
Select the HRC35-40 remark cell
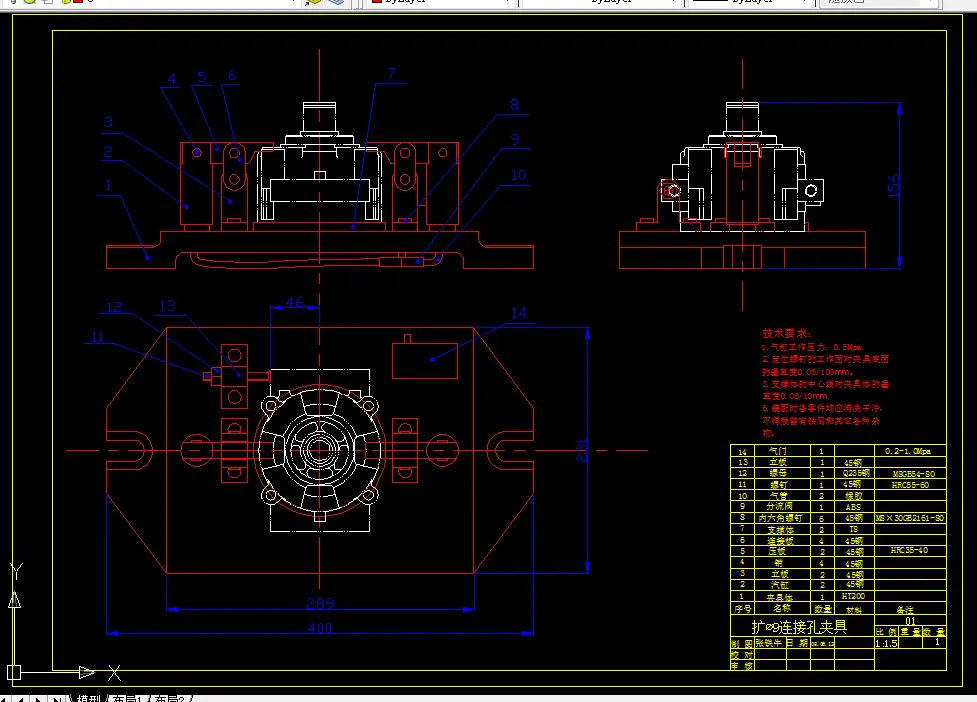click(910, 551)
